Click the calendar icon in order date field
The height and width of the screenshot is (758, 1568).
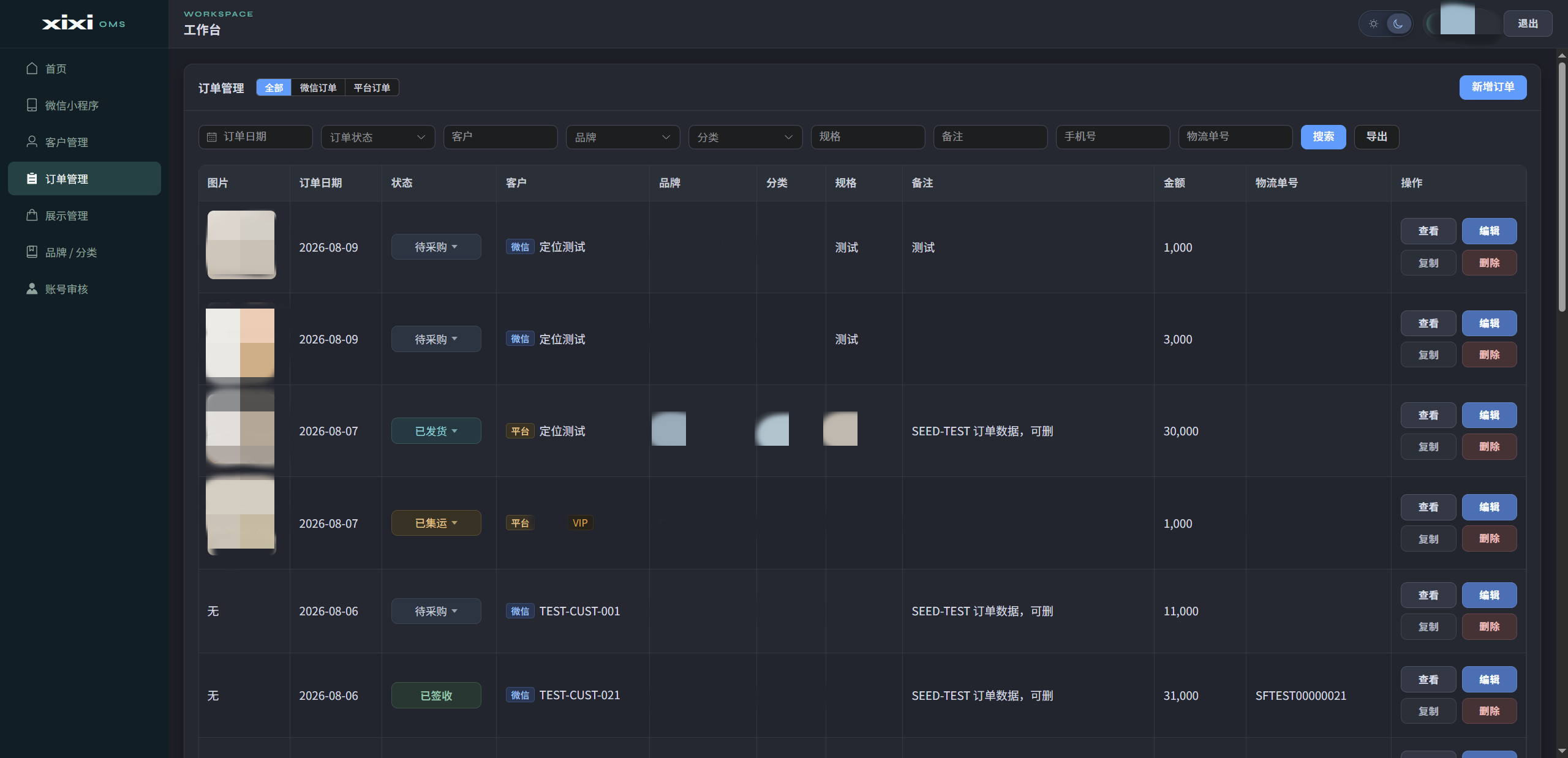pos(212,137)
